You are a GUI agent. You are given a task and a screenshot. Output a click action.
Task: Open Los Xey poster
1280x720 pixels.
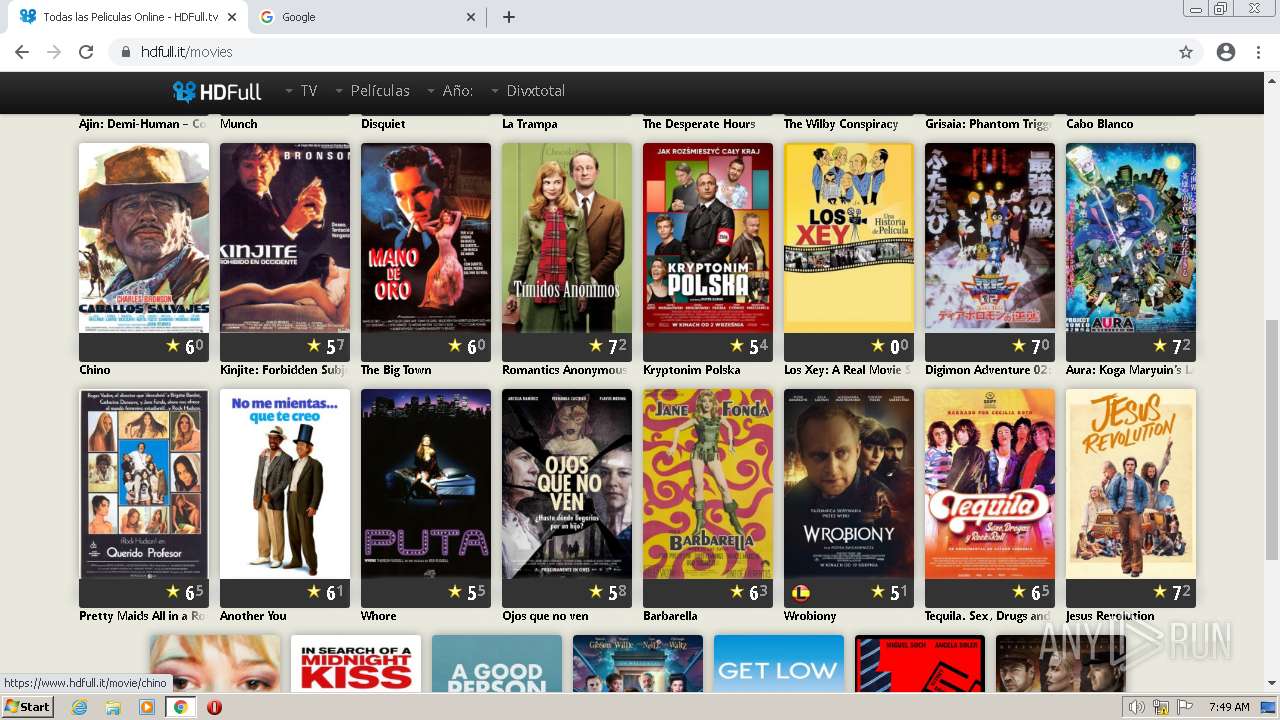point(849,238)
